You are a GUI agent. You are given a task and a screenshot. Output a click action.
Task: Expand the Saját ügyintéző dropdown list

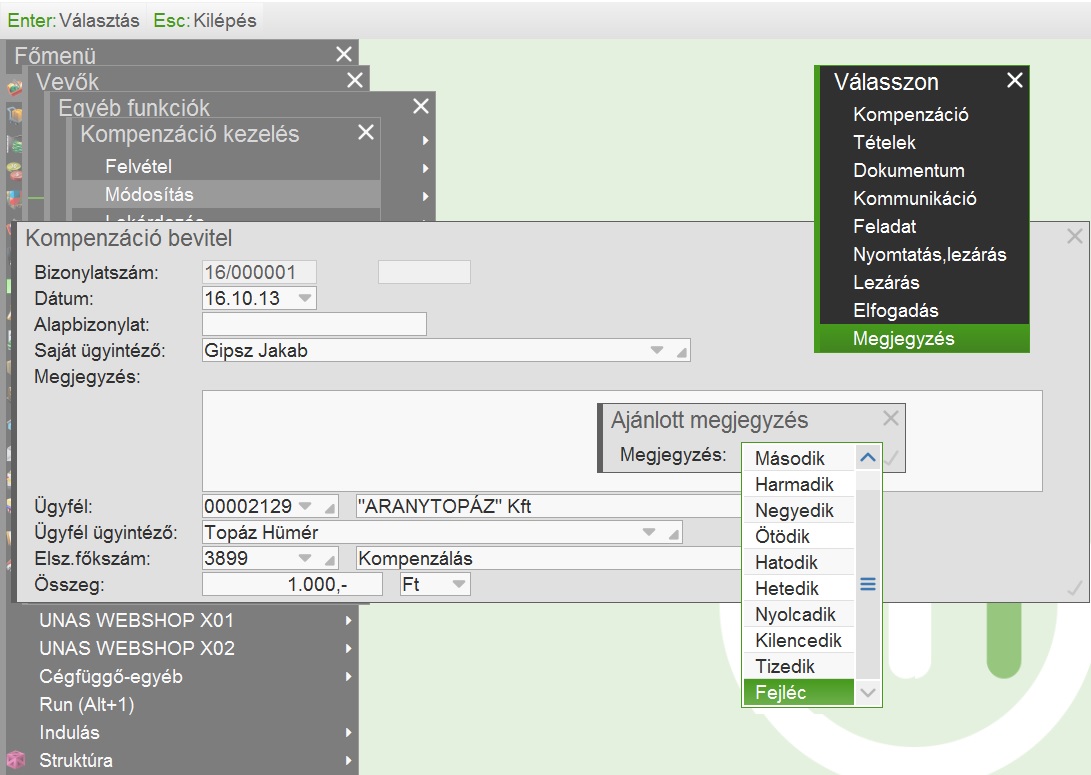coord(657,351)
